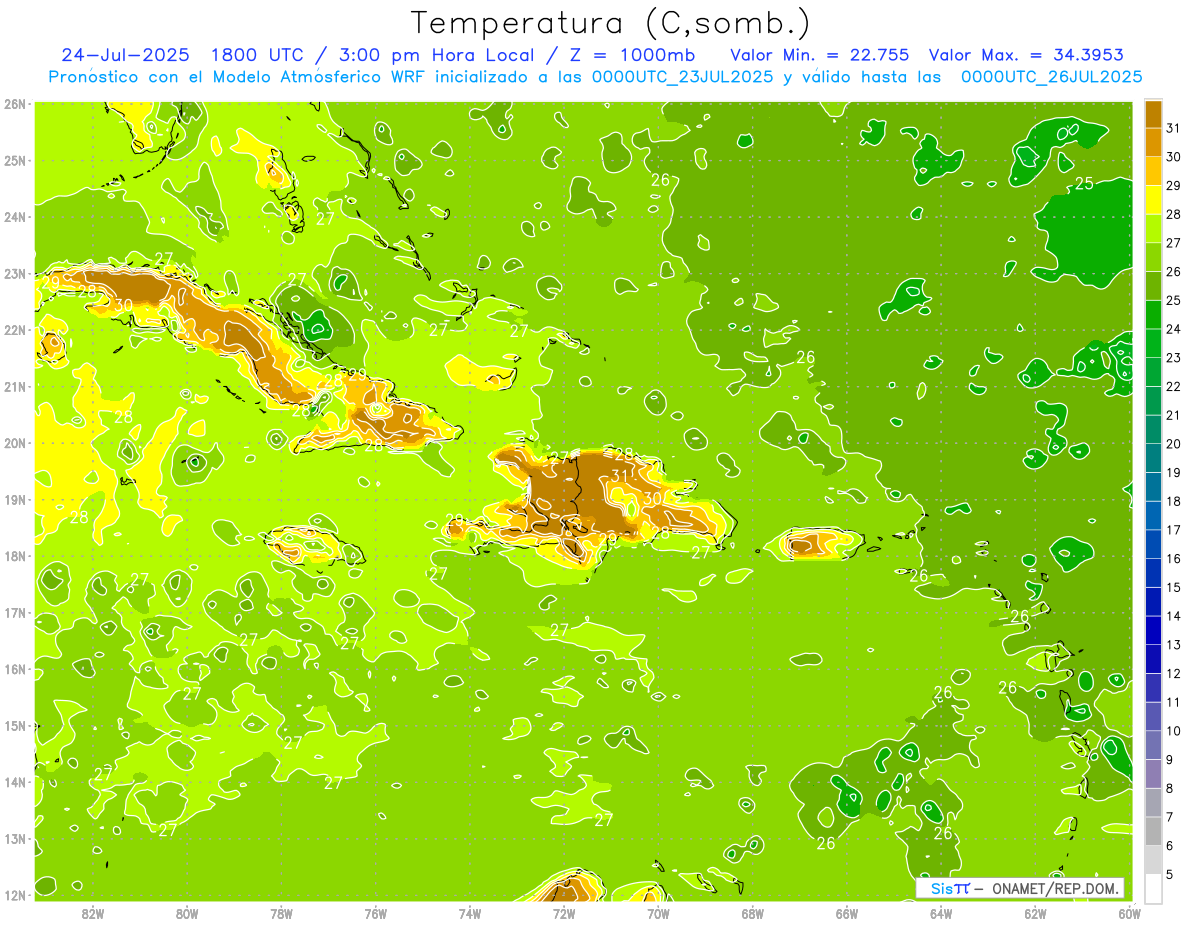Click the "68W" longitude axis label

tap(752, 913)
